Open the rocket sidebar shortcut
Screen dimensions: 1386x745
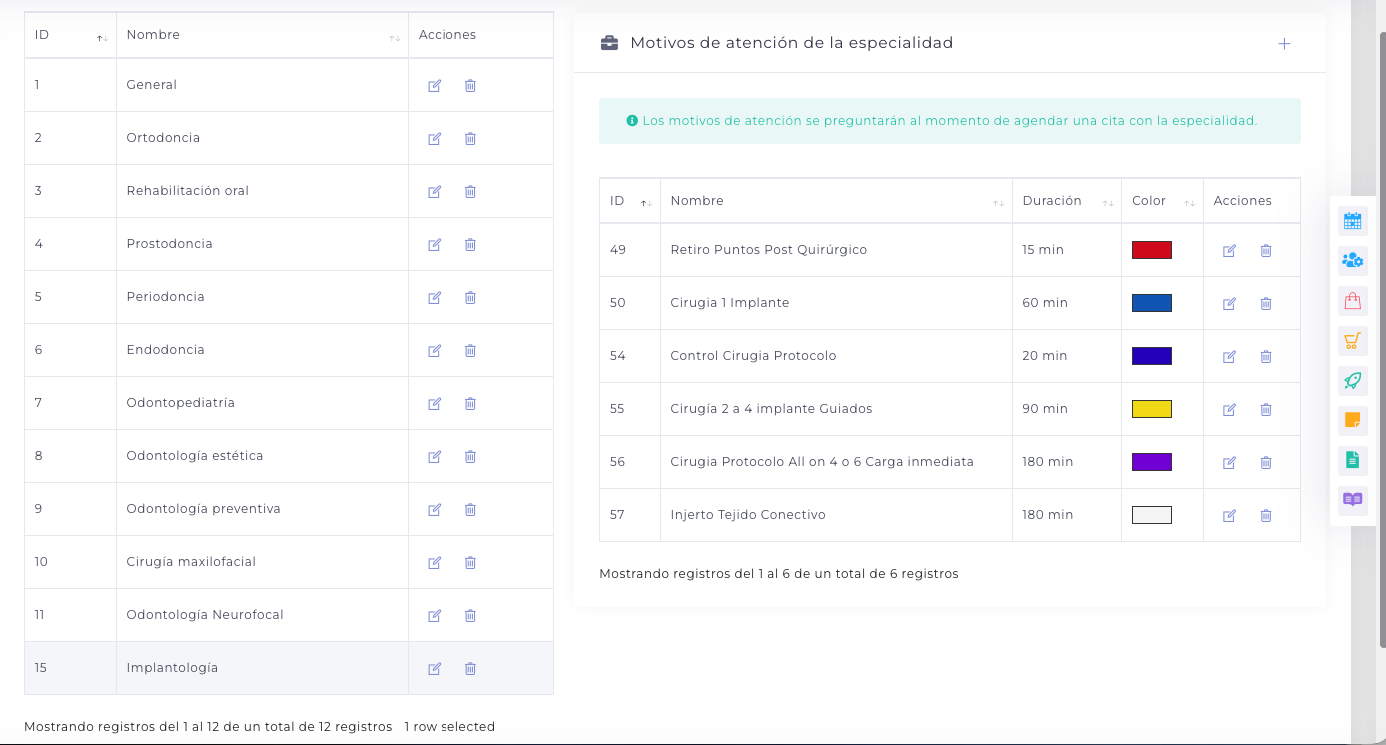tap(1353, 381)
